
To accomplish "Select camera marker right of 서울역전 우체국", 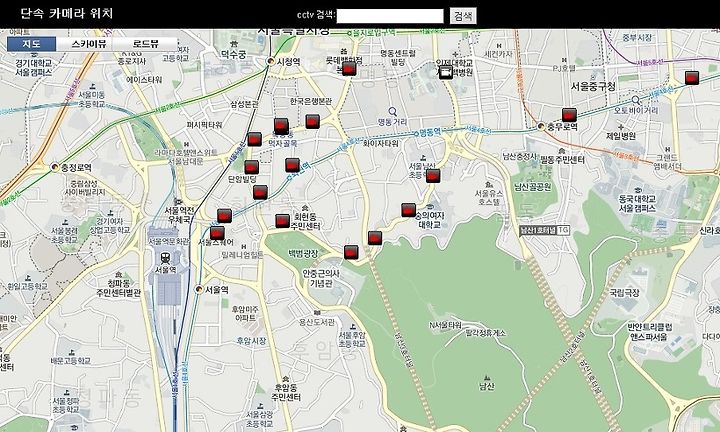I will tap(224, 215).
